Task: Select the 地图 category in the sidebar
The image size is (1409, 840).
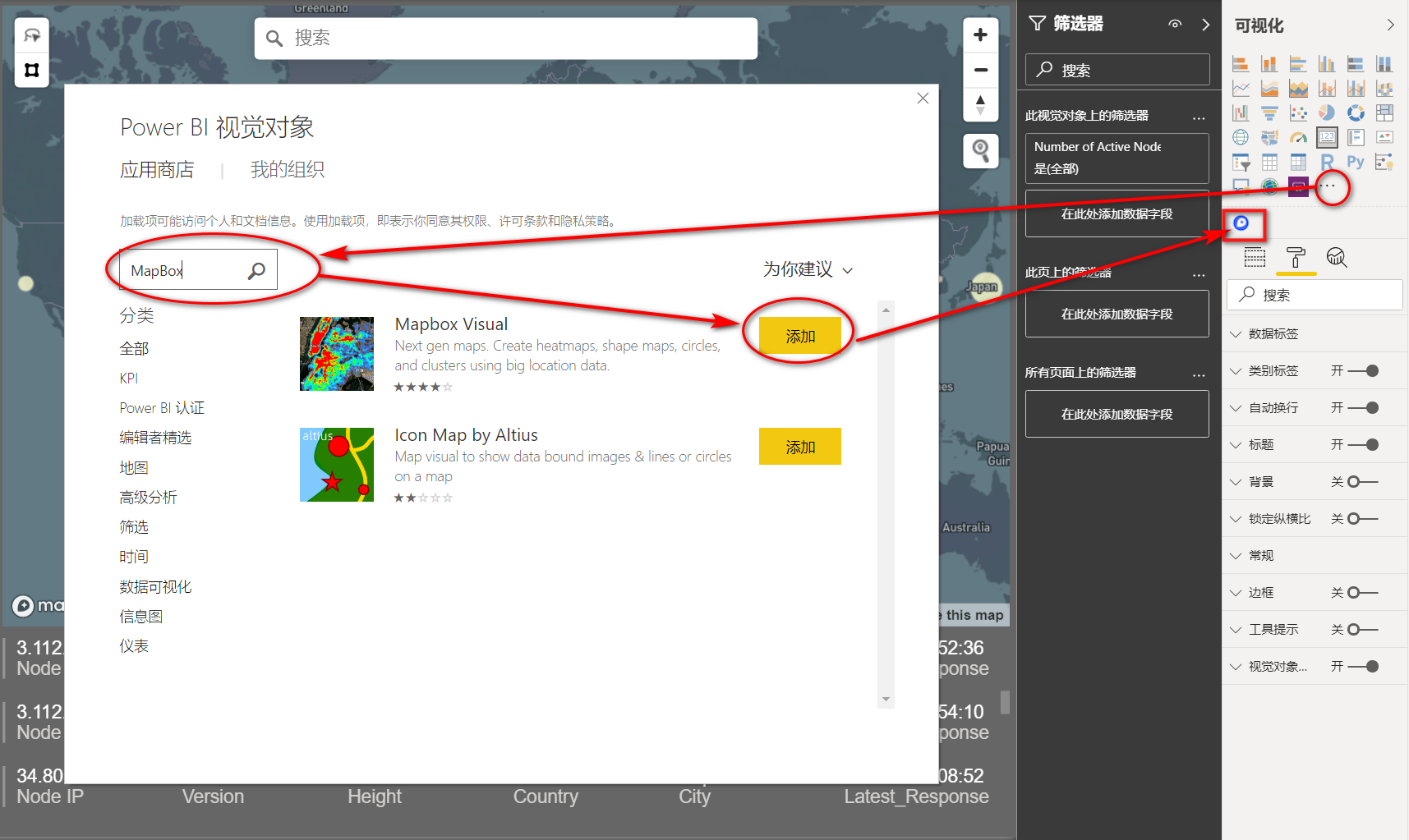Action: point(135,467)
